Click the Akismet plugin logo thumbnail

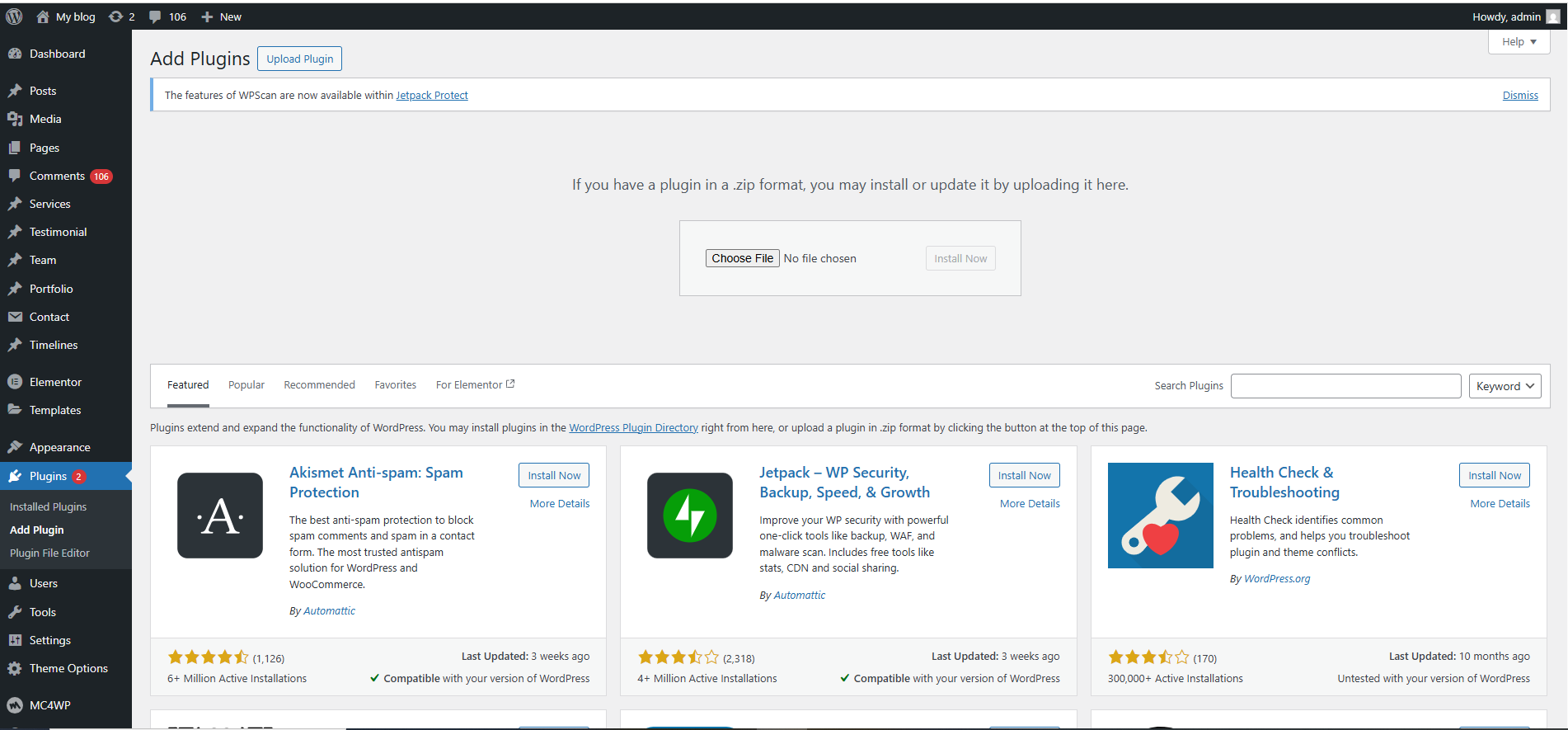(x=220, y=516)
